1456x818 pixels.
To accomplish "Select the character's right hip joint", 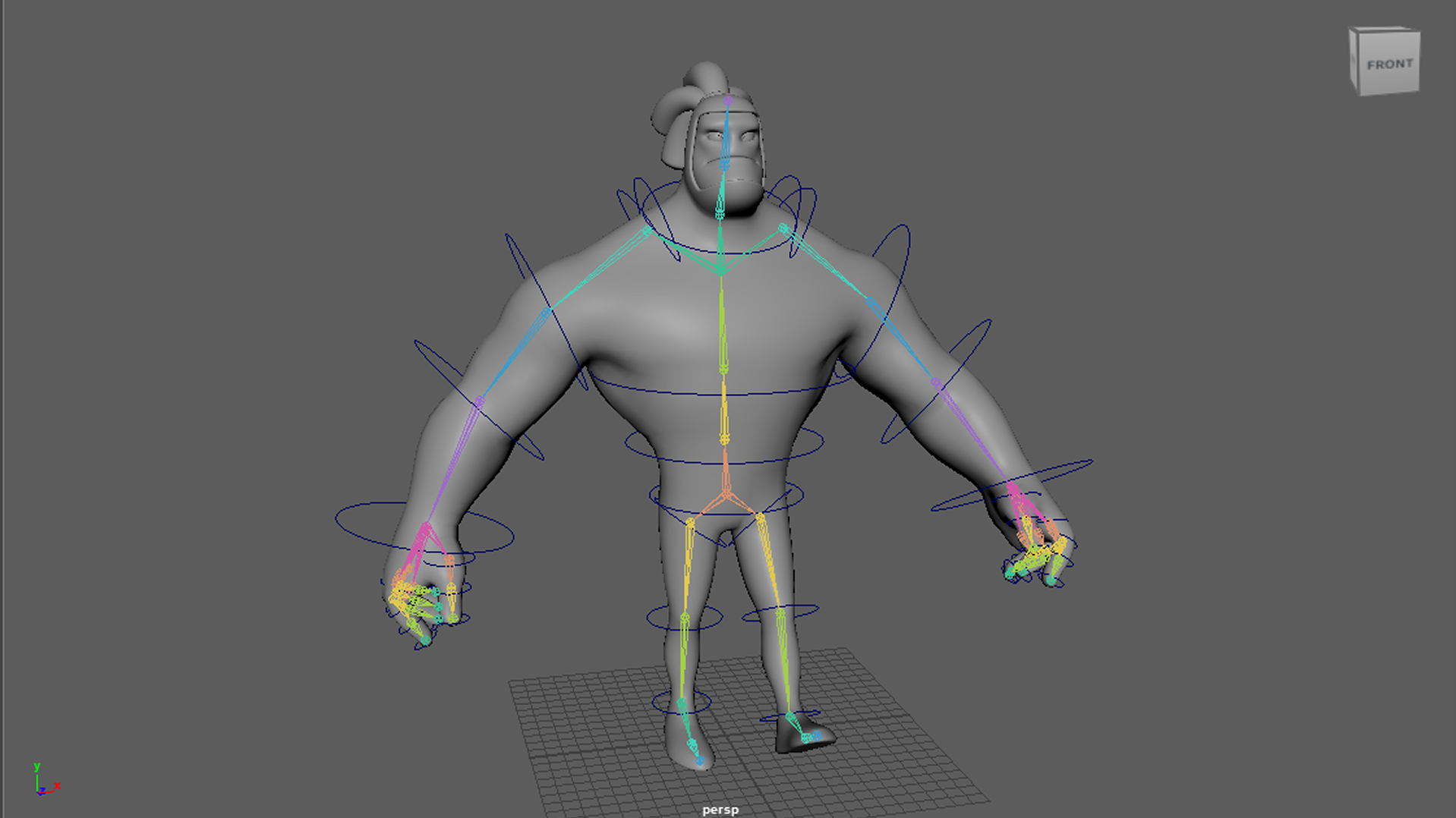I will (690, 523).
